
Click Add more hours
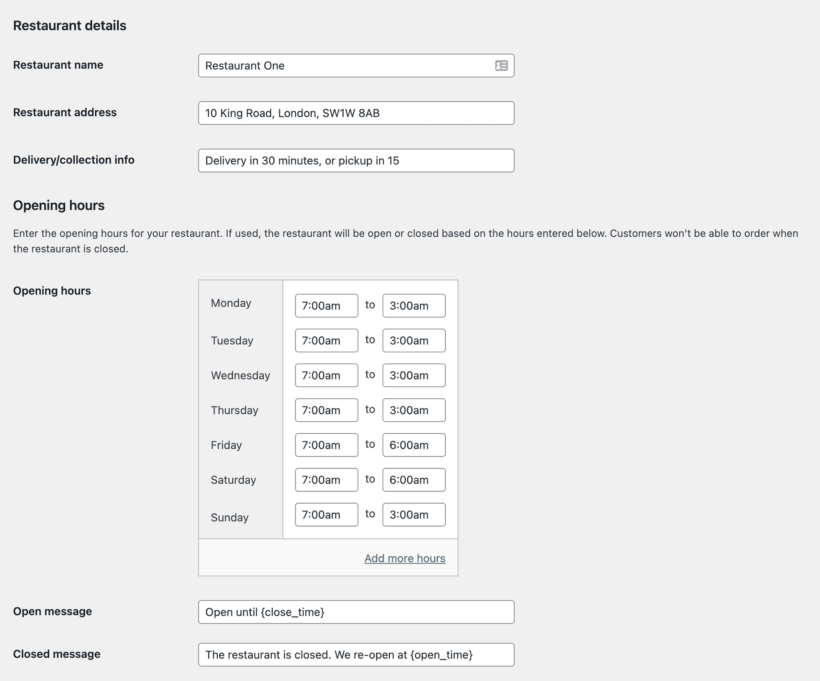[x=404, y=558]
